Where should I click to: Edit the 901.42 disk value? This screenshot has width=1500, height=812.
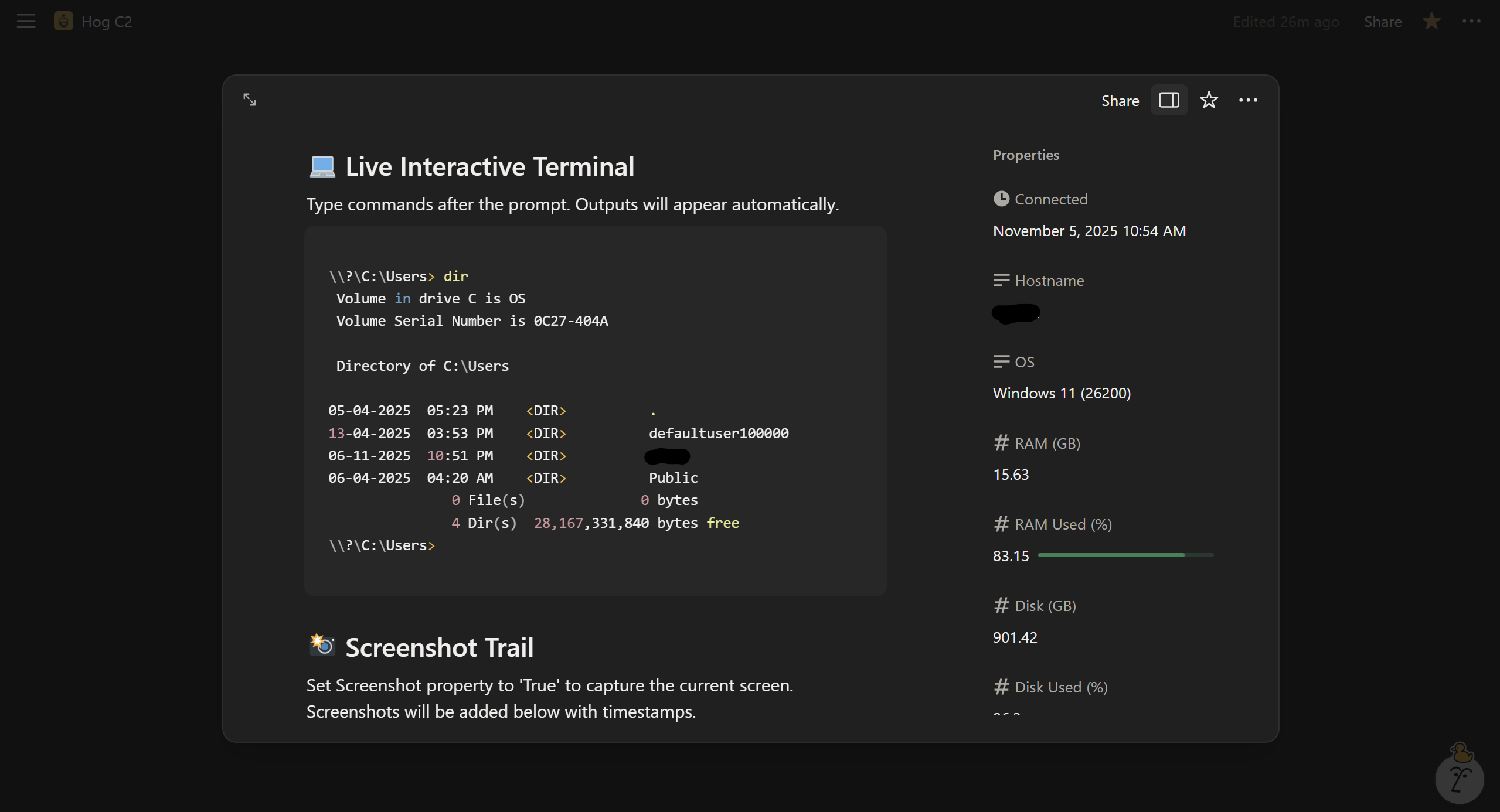1015,637
